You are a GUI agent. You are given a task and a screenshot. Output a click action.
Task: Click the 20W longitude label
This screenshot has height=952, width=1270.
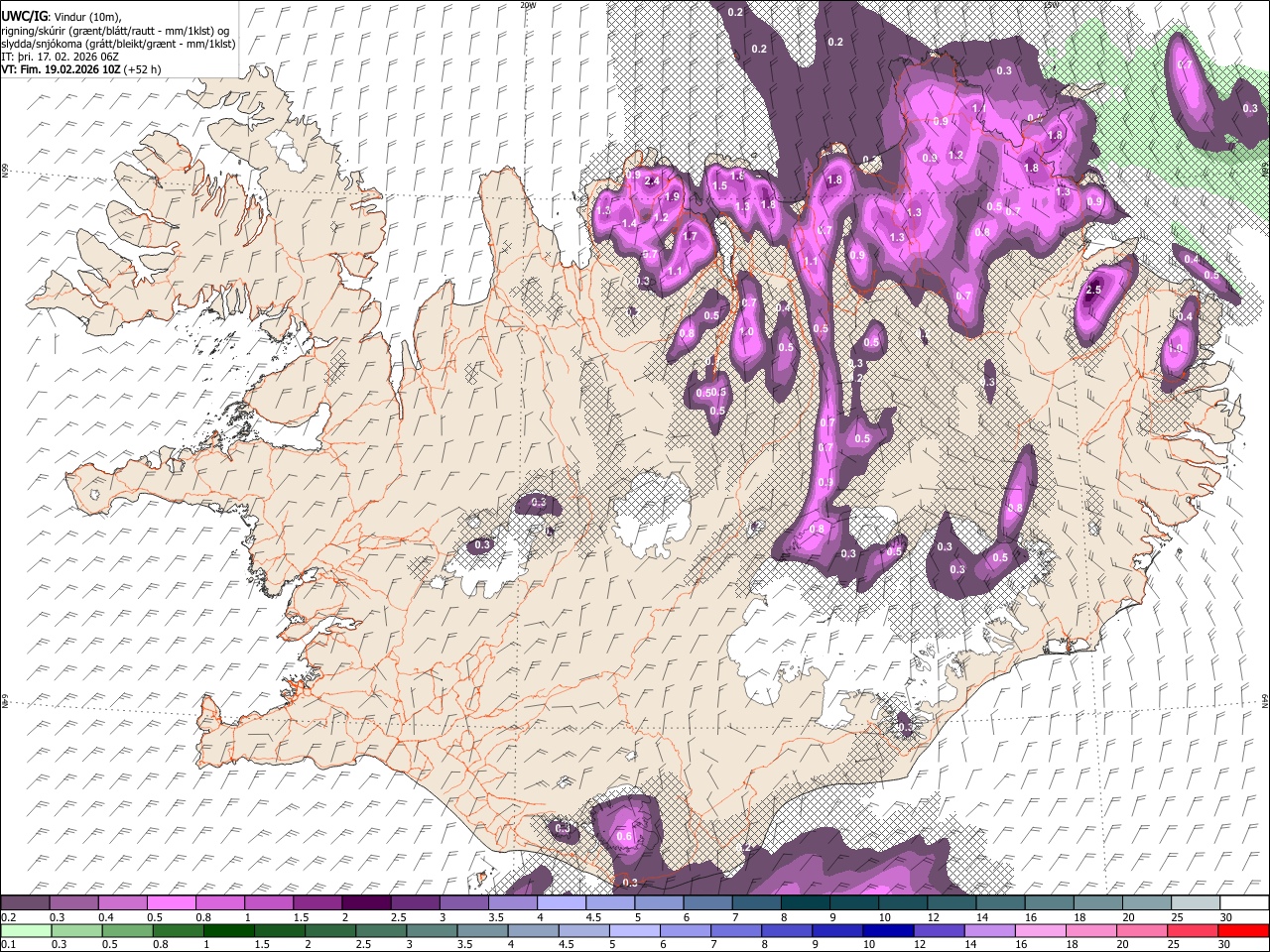[528, 5]
